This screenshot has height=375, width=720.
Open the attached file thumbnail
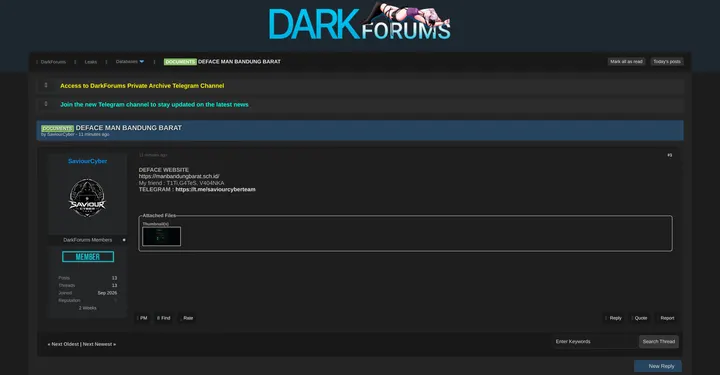[x=161, y=236]
